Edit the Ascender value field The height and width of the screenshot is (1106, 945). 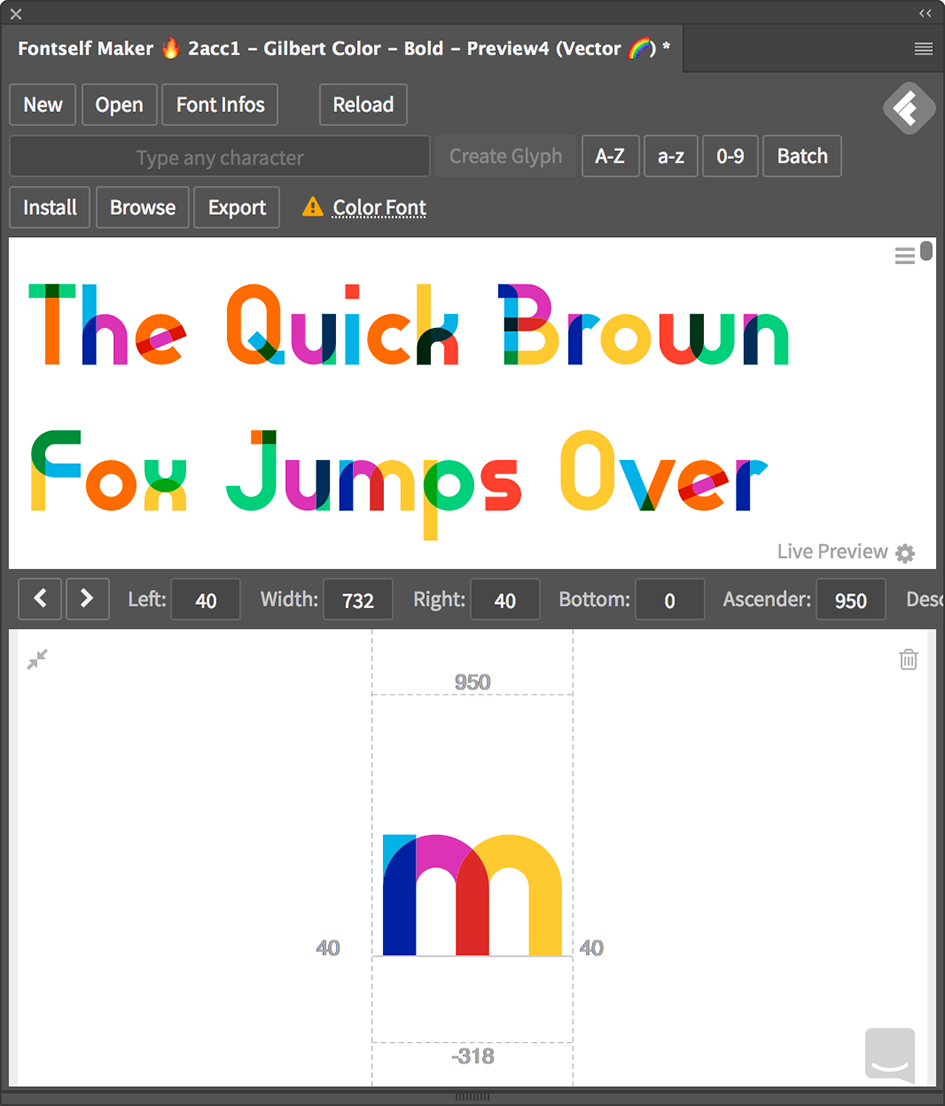pyautogui.click(x=850, y=600)
